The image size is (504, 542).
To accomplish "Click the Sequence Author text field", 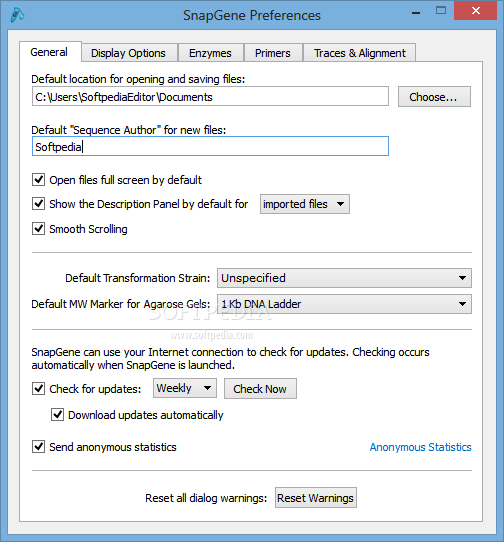I will 210,147.
